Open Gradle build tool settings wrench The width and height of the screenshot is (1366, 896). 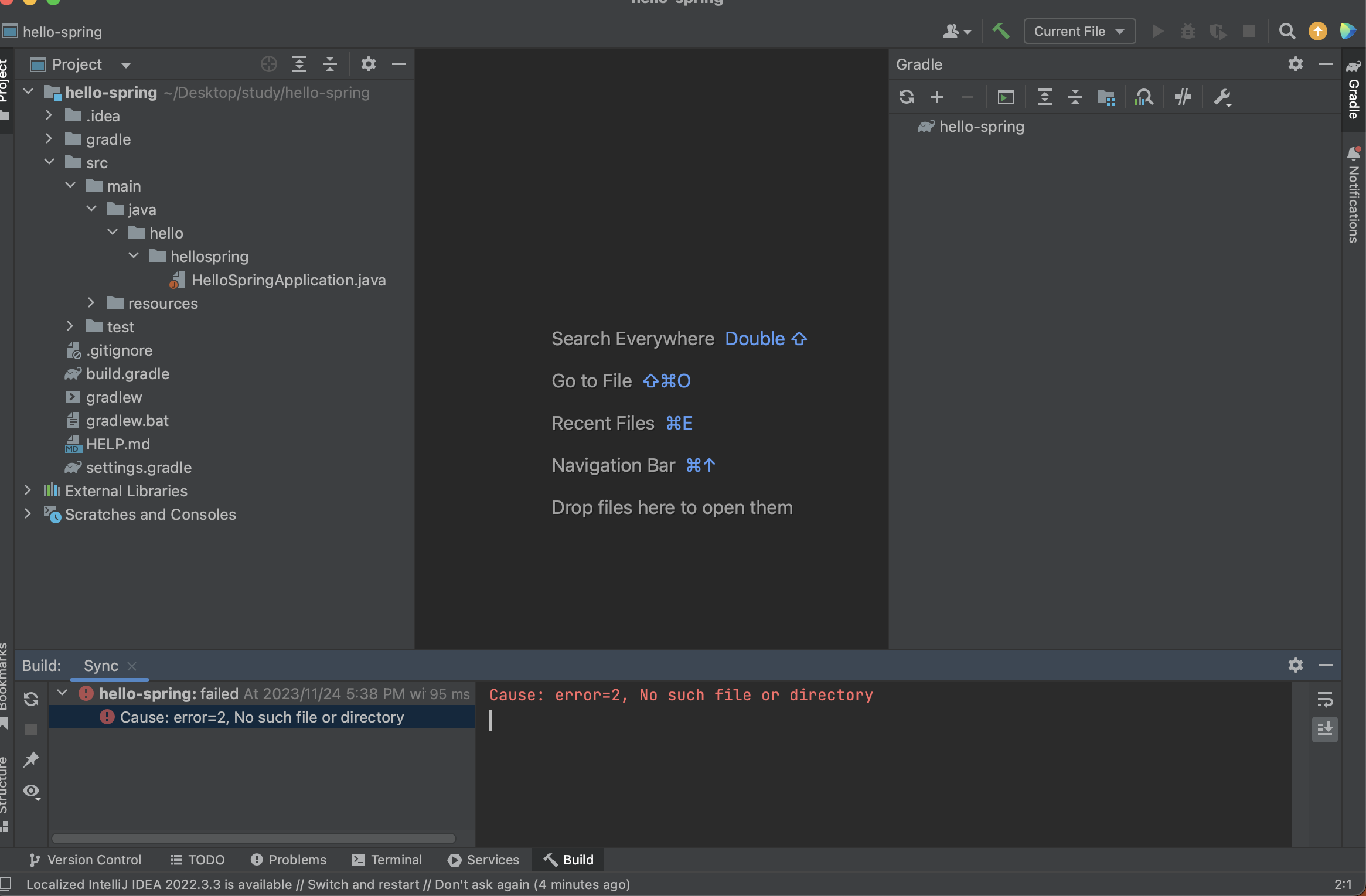pyautogui.click(x=1222, y=97)
